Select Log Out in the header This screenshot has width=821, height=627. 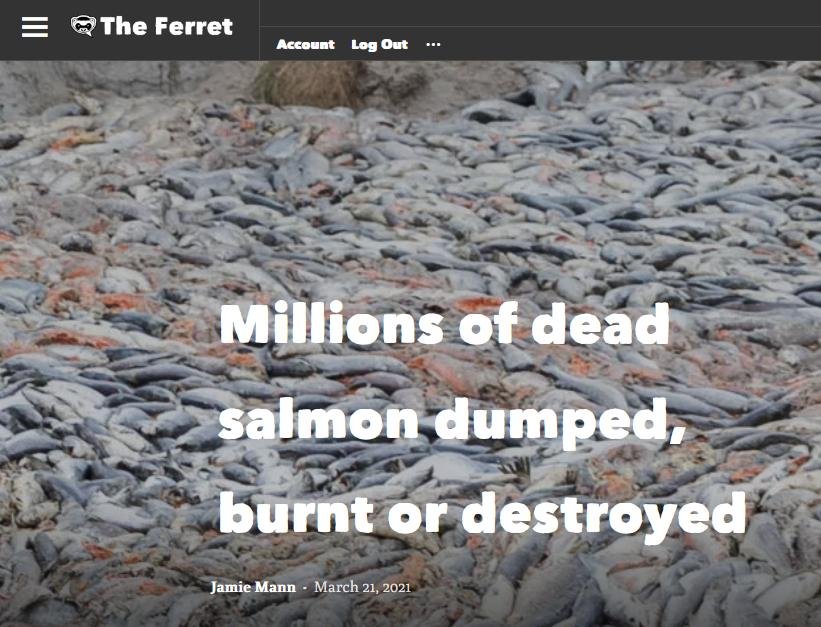(x=380, y=45)
